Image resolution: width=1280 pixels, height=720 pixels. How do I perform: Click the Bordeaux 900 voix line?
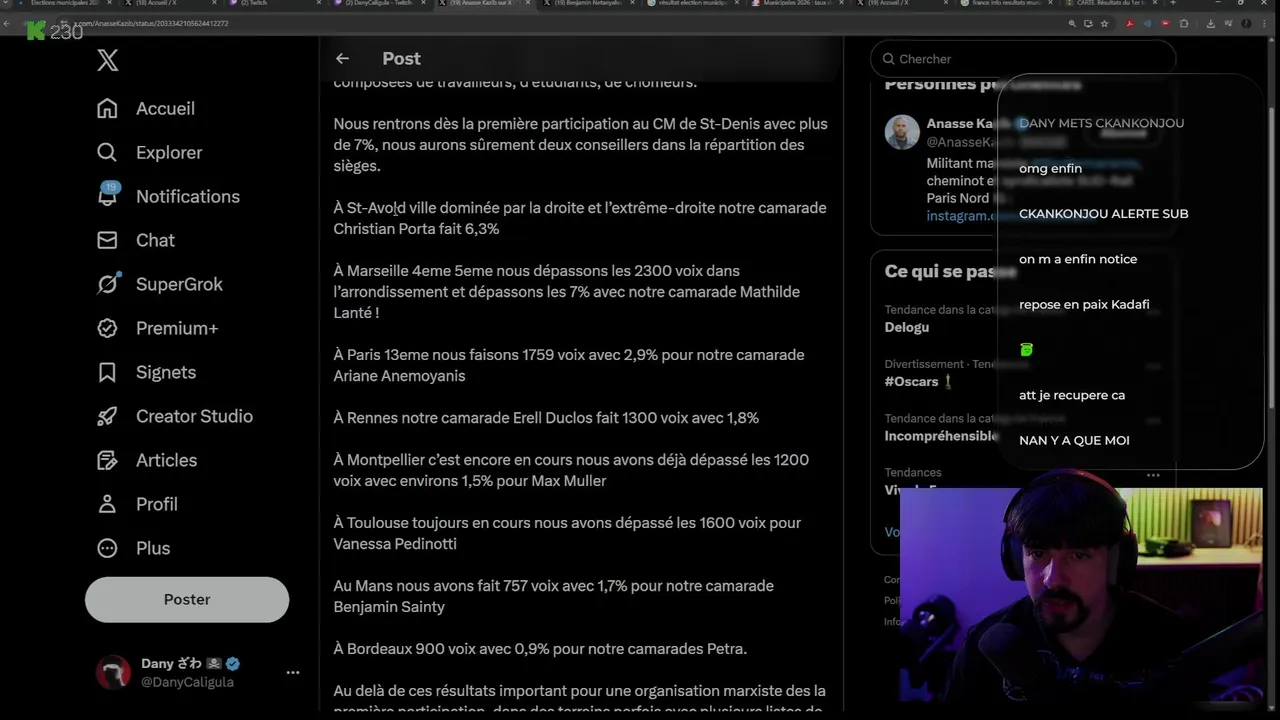coord(540,649)
